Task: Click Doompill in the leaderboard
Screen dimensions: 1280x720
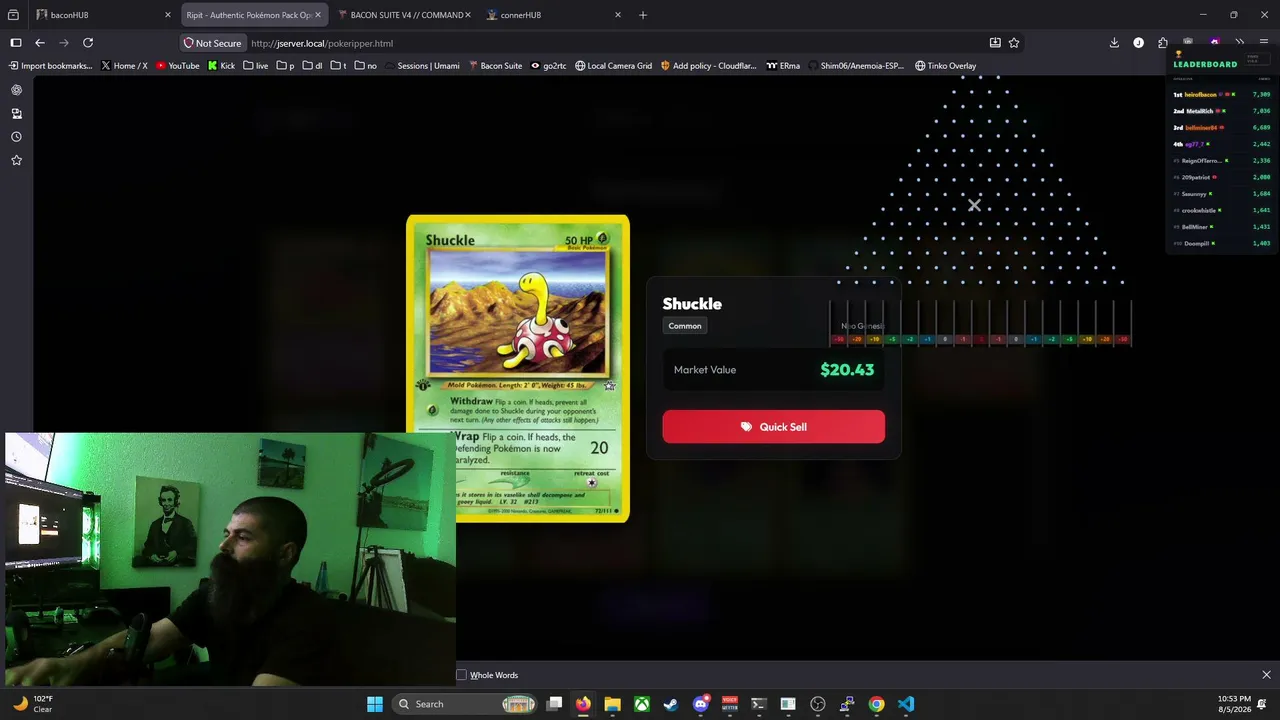Action: click(x=1197, y=243)
